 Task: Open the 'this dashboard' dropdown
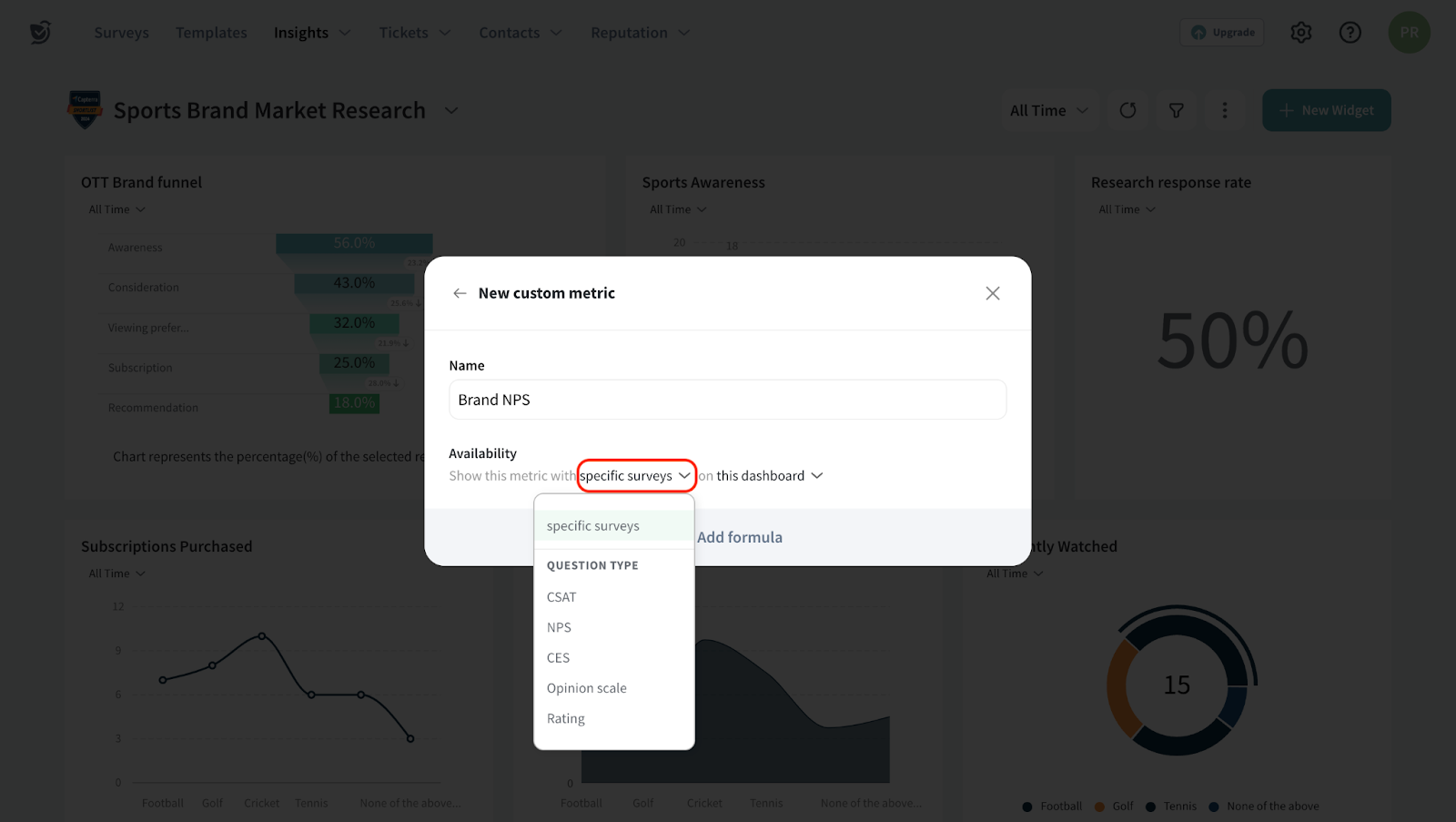point(770,476)
